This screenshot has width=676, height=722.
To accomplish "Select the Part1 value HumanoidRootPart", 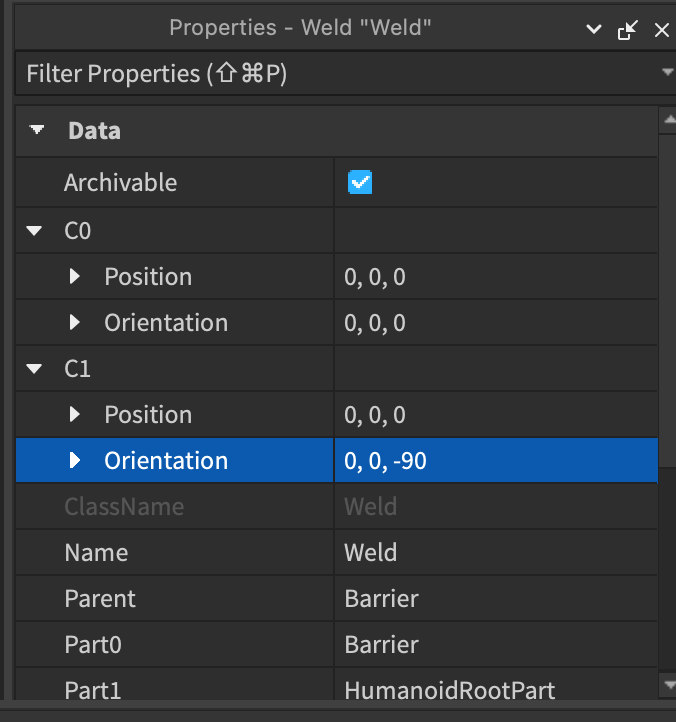I will [495, 689].
